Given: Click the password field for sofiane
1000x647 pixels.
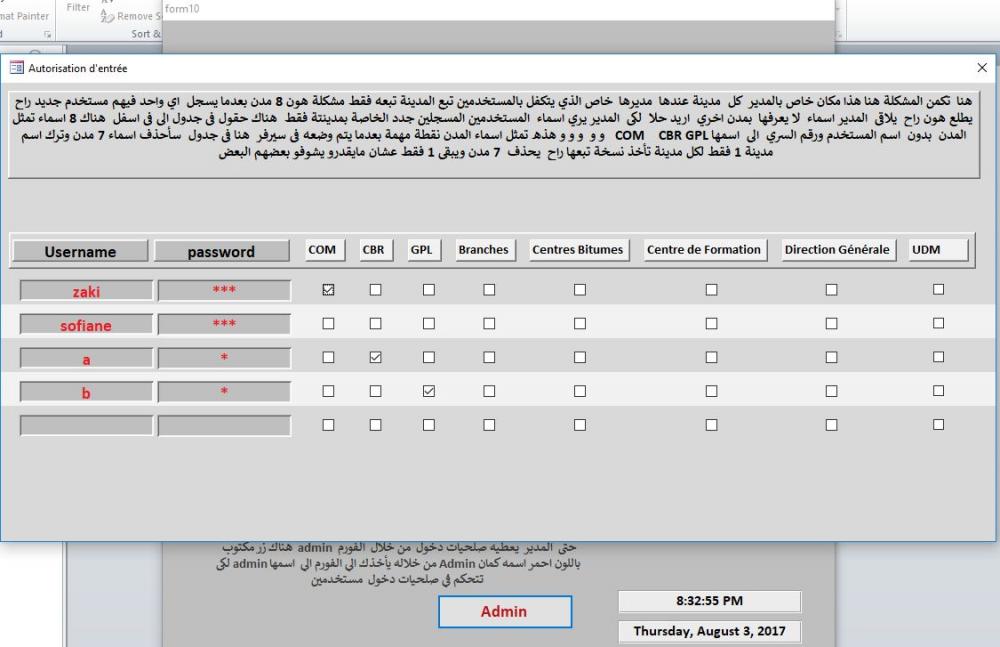Looking at the screenshot, I should (x=224, y=325).
